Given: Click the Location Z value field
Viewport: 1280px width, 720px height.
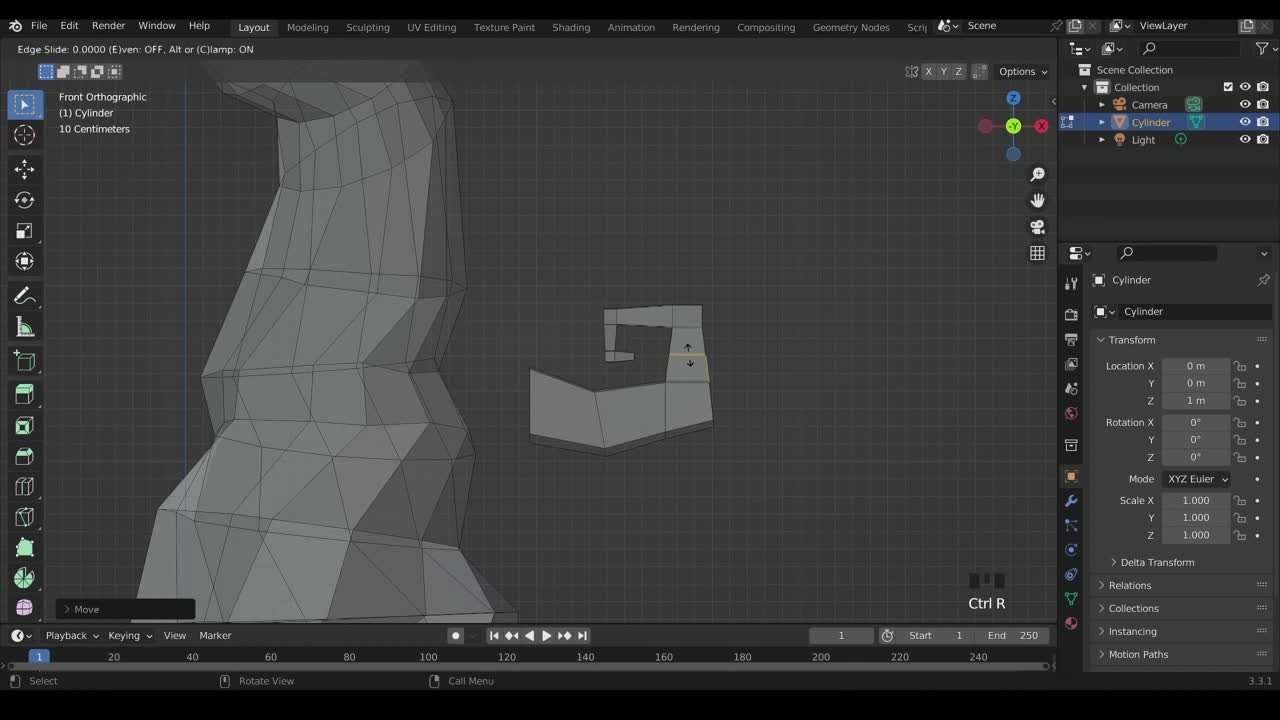Looking at the screenshot, I should click(x=1195, y=400).
